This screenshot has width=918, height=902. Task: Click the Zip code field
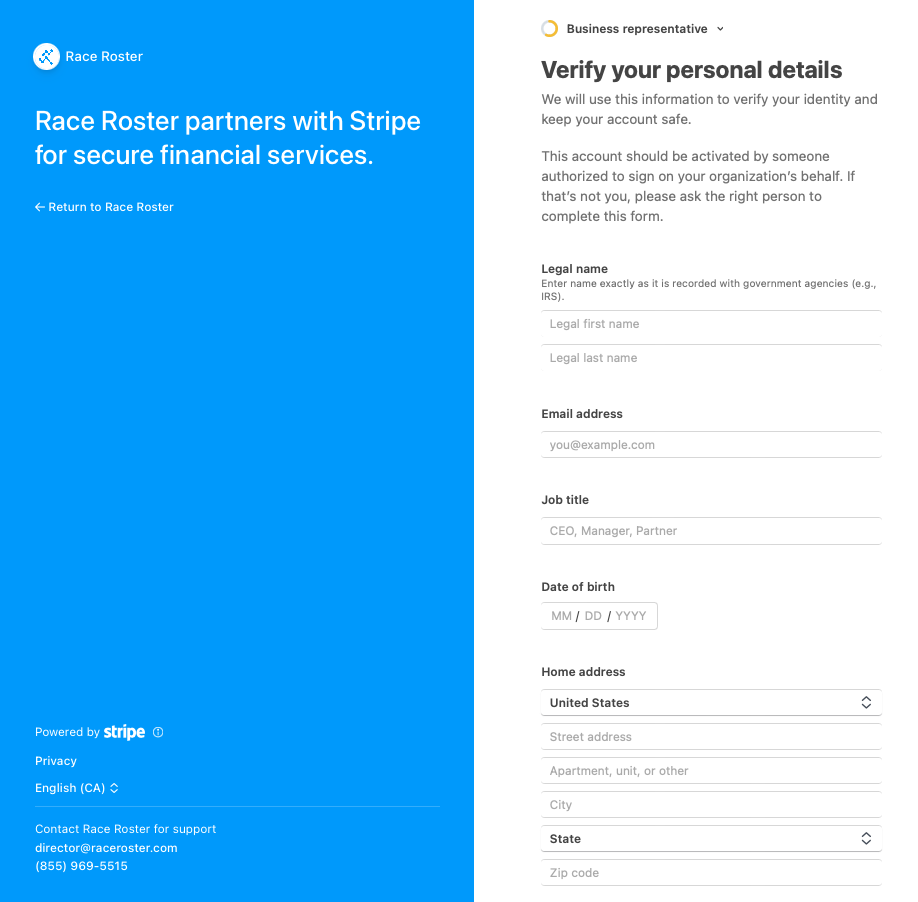711,873
